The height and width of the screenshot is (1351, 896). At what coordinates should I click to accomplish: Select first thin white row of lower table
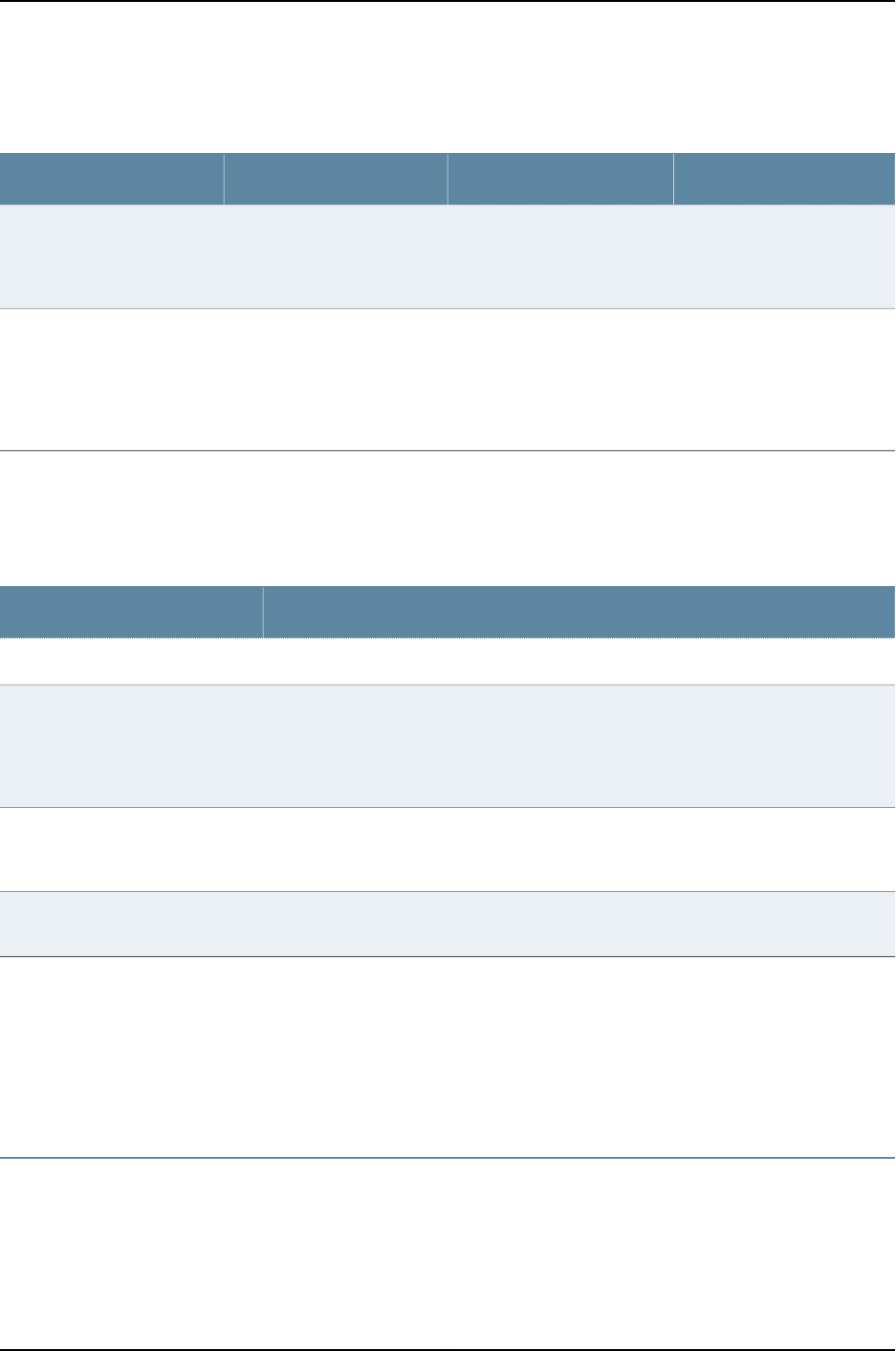click(448, 661)
